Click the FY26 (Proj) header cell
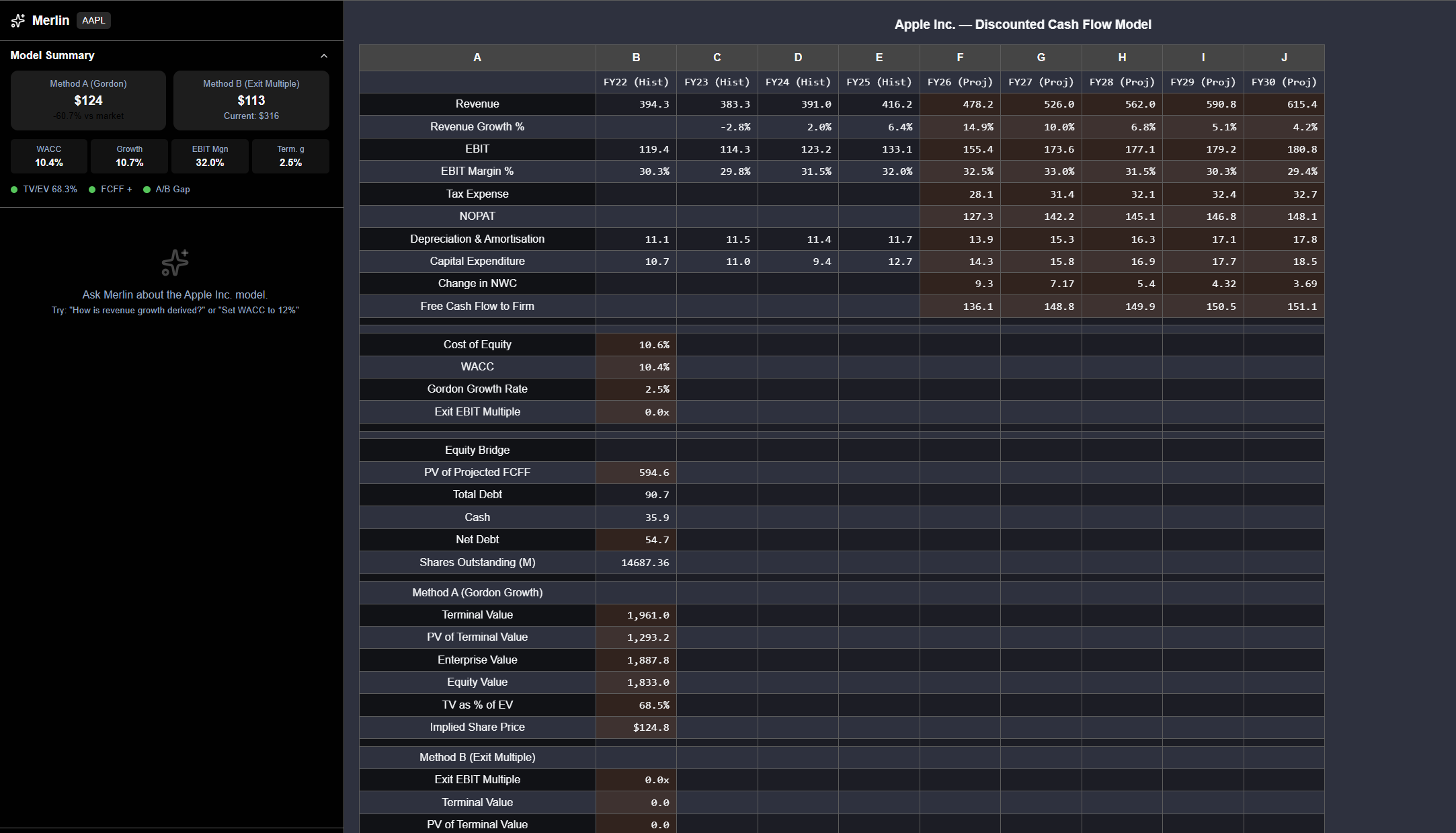This screenshot has width=1456, height=833. click(960, 82)
